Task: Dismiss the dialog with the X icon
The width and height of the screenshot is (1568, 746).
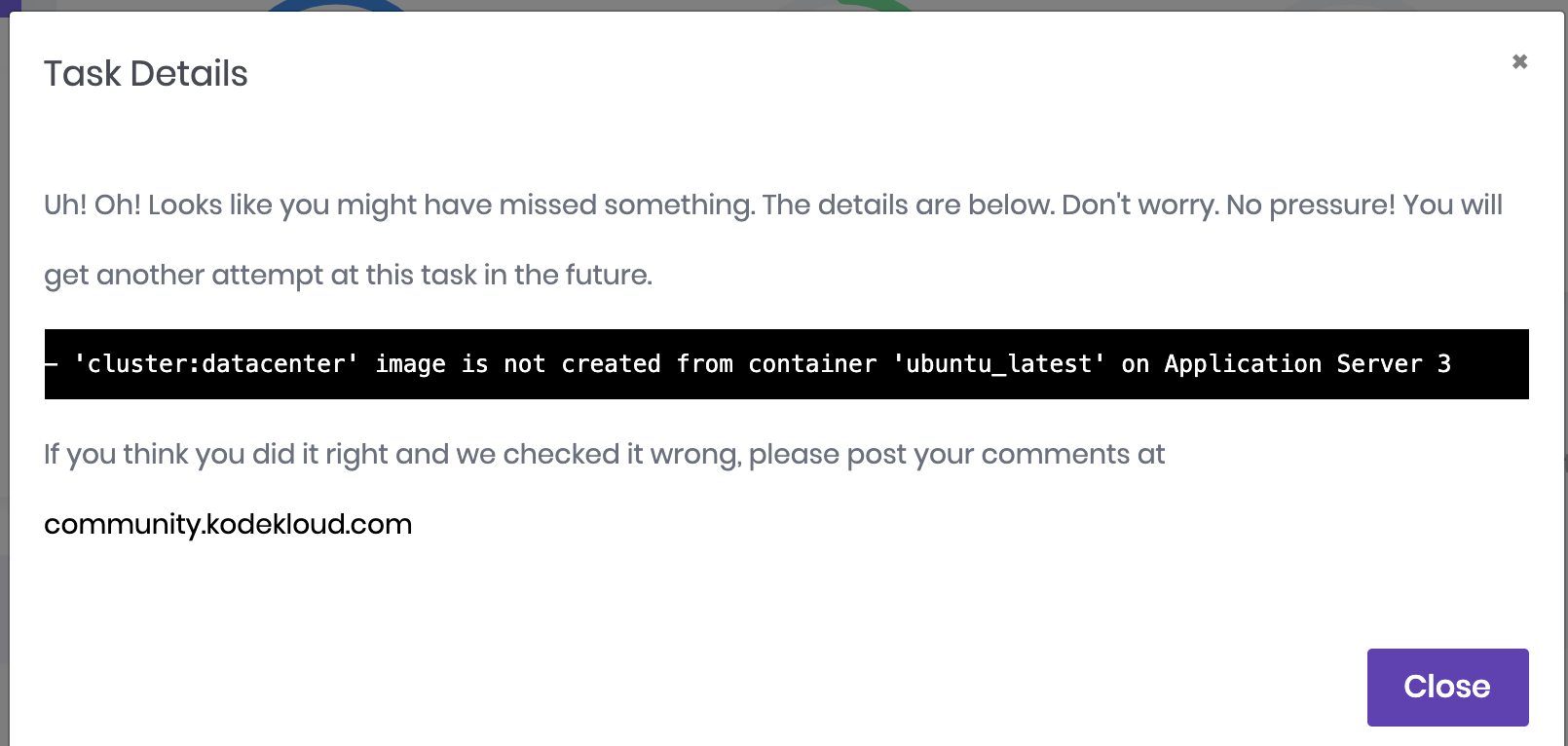Action: (1519, 61)
